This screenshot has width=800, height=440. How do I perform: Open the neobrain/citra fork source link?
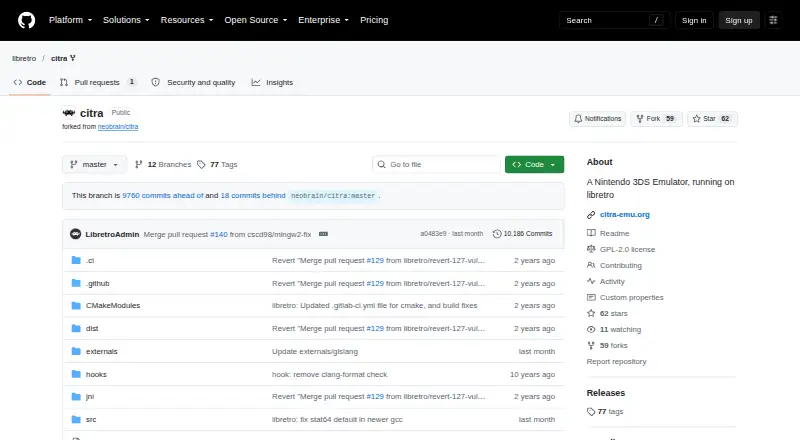point(118,127)
